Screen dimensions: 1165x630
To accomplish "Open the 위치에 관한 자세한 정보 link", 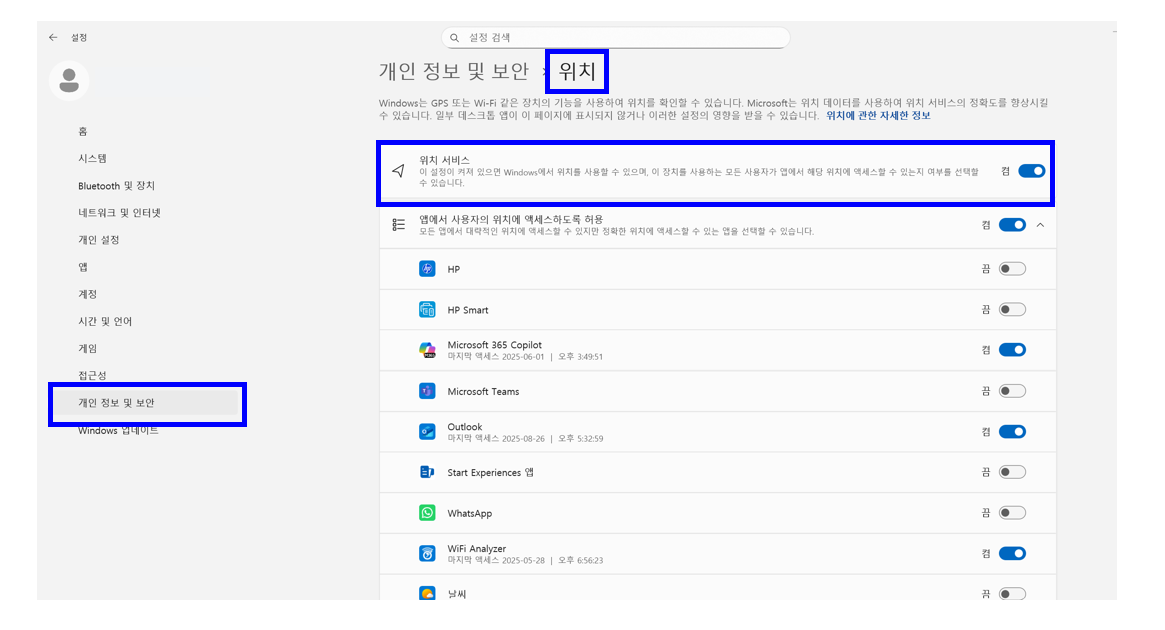I will point(877,115).
